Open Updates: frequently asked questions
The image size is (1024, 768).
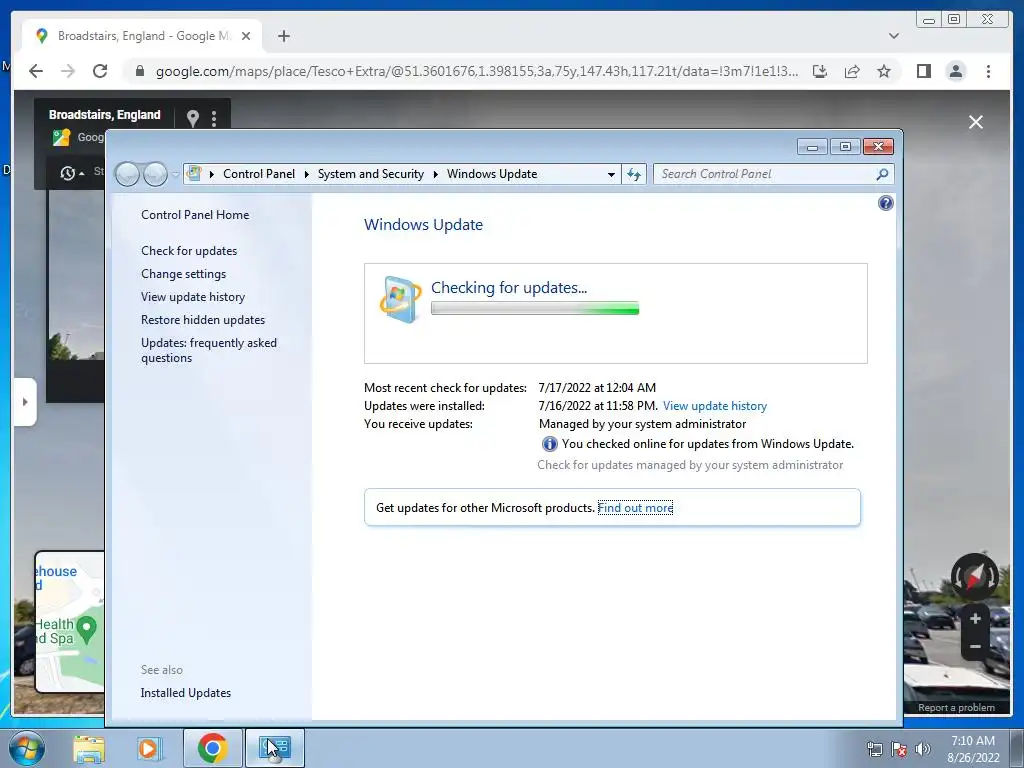(x=208, y=350)
